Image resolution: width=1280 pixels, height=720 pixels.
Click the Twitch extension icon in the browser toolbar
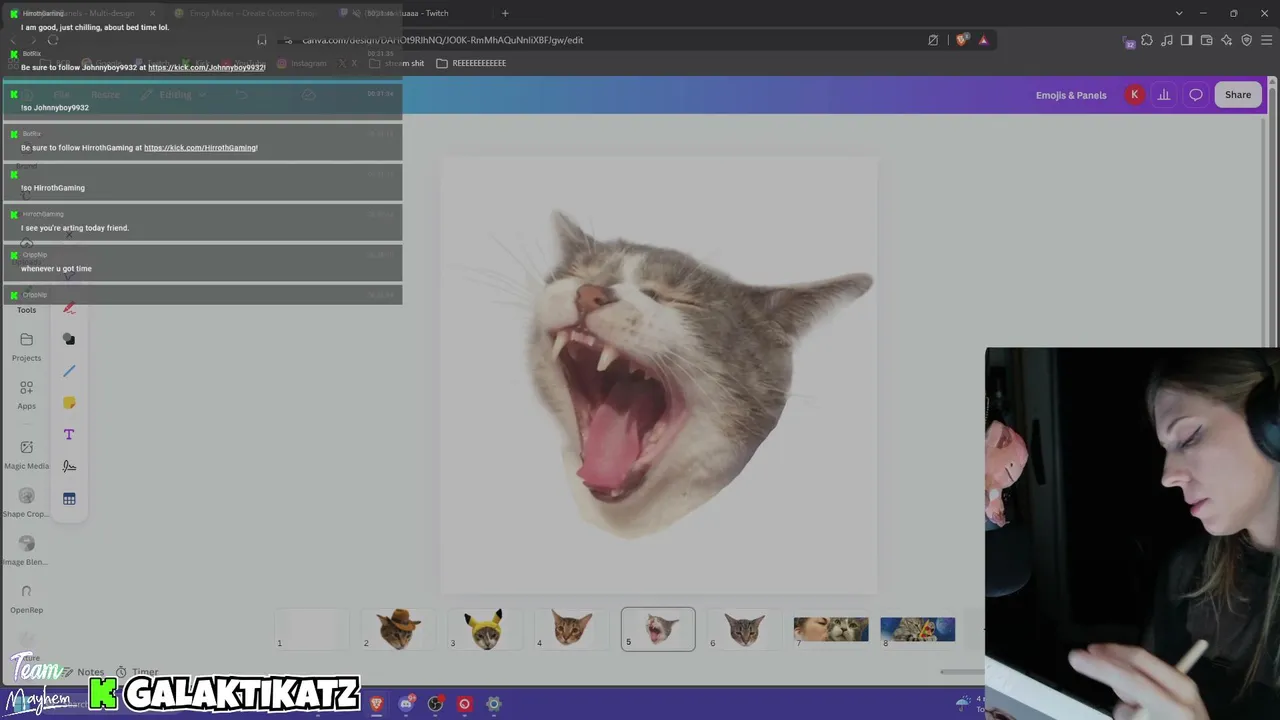coord(1129,41)
